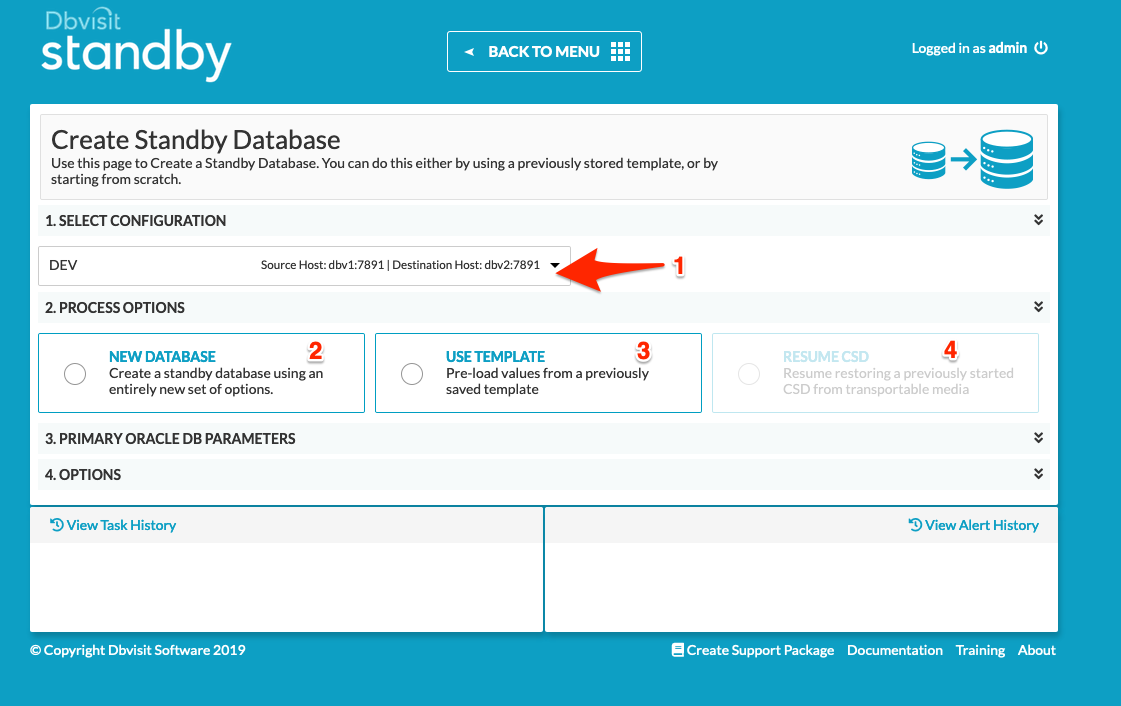Open the Training page

coord(980,650)
